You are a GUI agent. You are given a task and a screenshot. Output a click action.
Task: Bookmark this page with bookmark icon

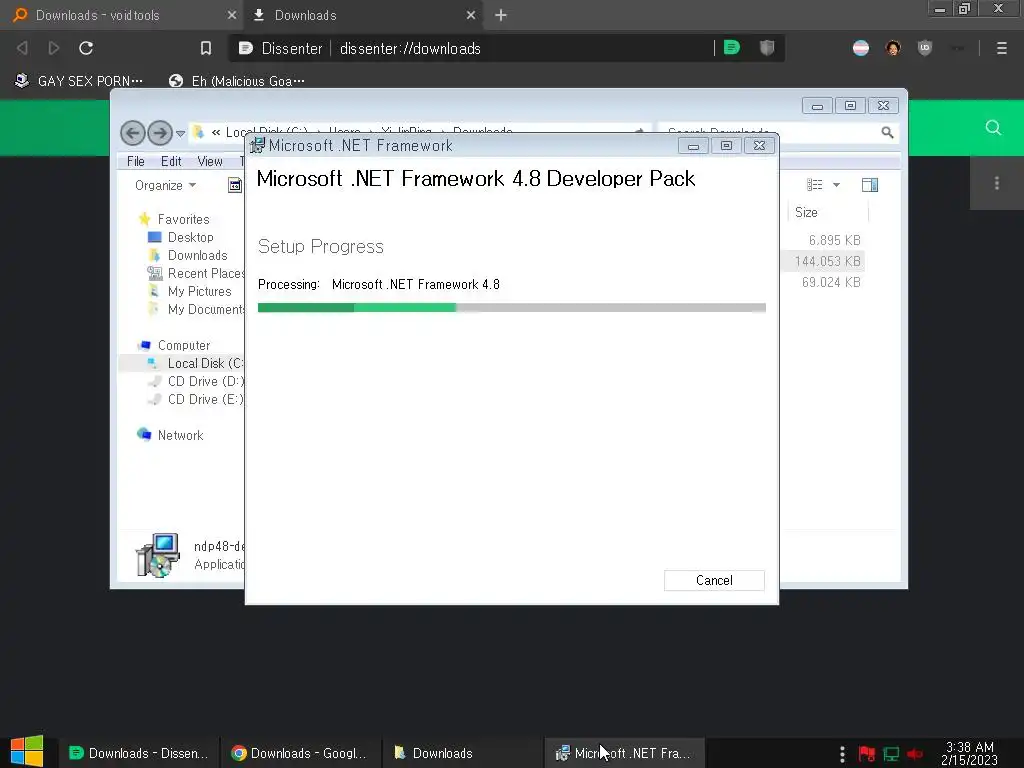pyautogui.click(x=206, y=48)
